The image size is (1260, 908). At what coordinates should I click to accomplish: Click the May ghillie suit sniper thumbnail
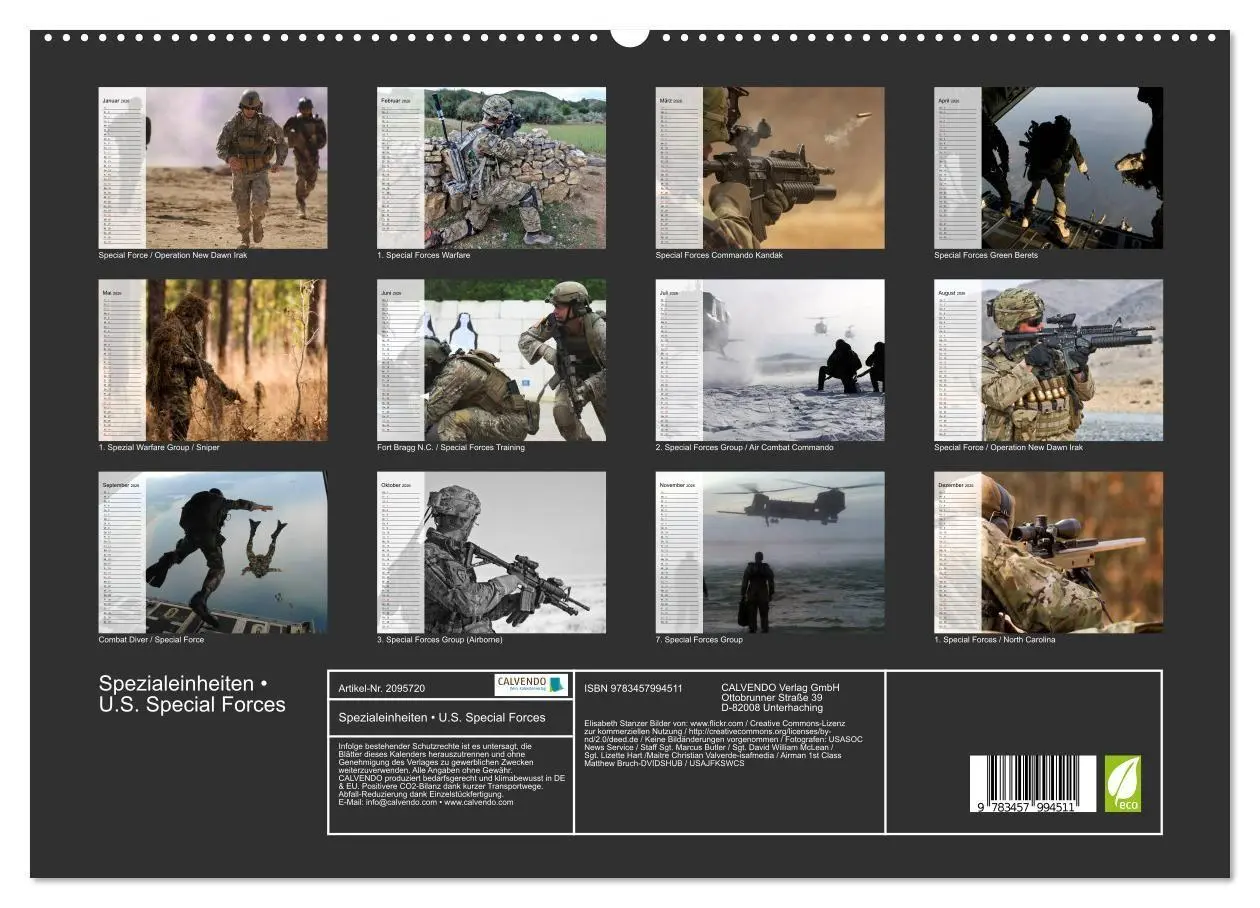[x=213, y=360]
